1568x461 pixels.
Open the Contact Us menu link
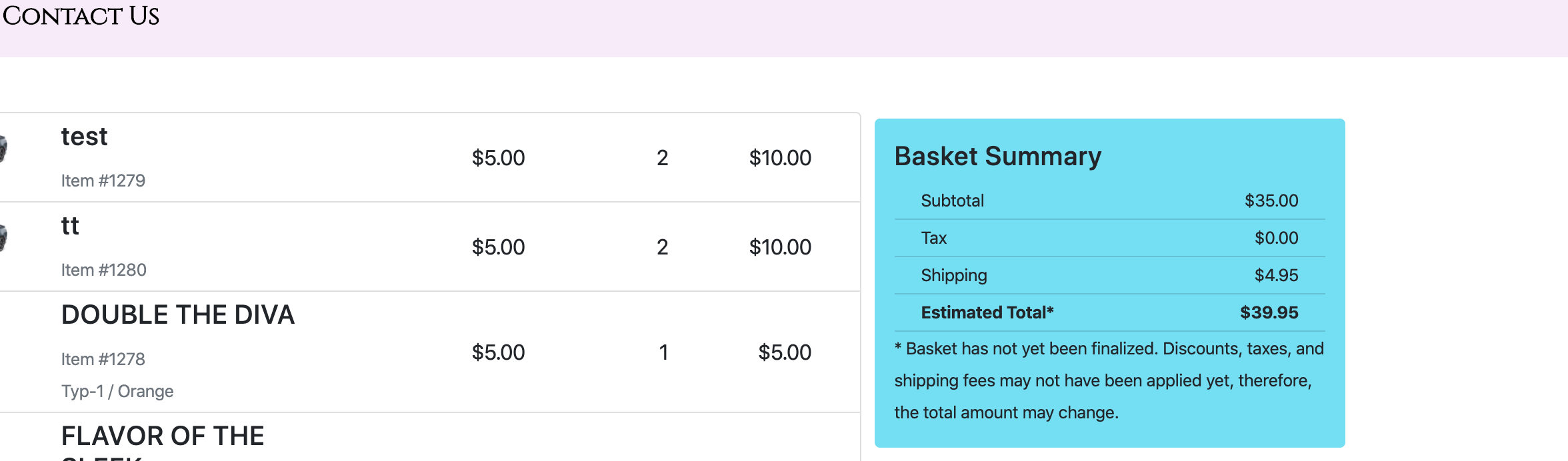click(81, 16)
